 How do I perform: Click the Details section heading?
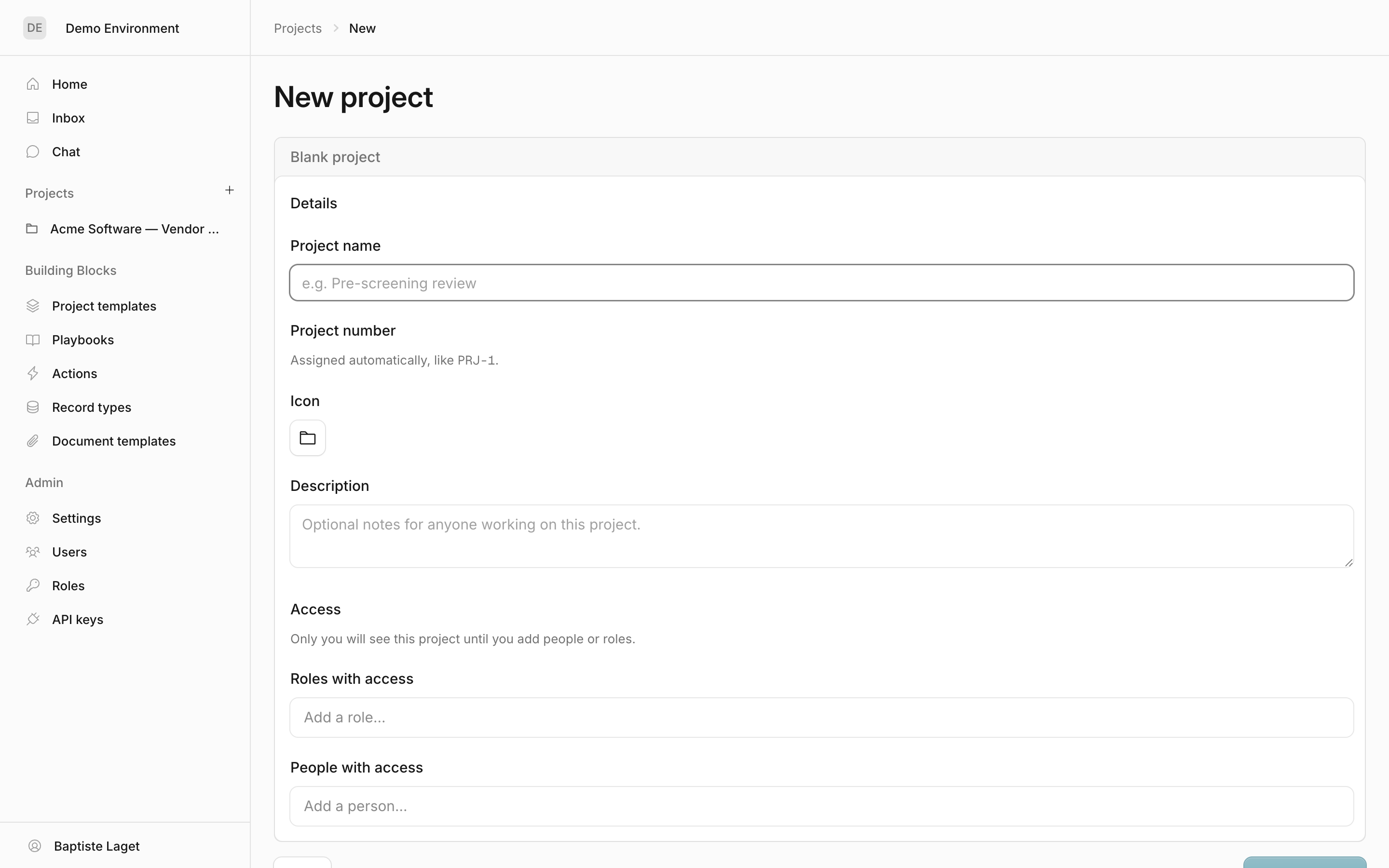313,203
